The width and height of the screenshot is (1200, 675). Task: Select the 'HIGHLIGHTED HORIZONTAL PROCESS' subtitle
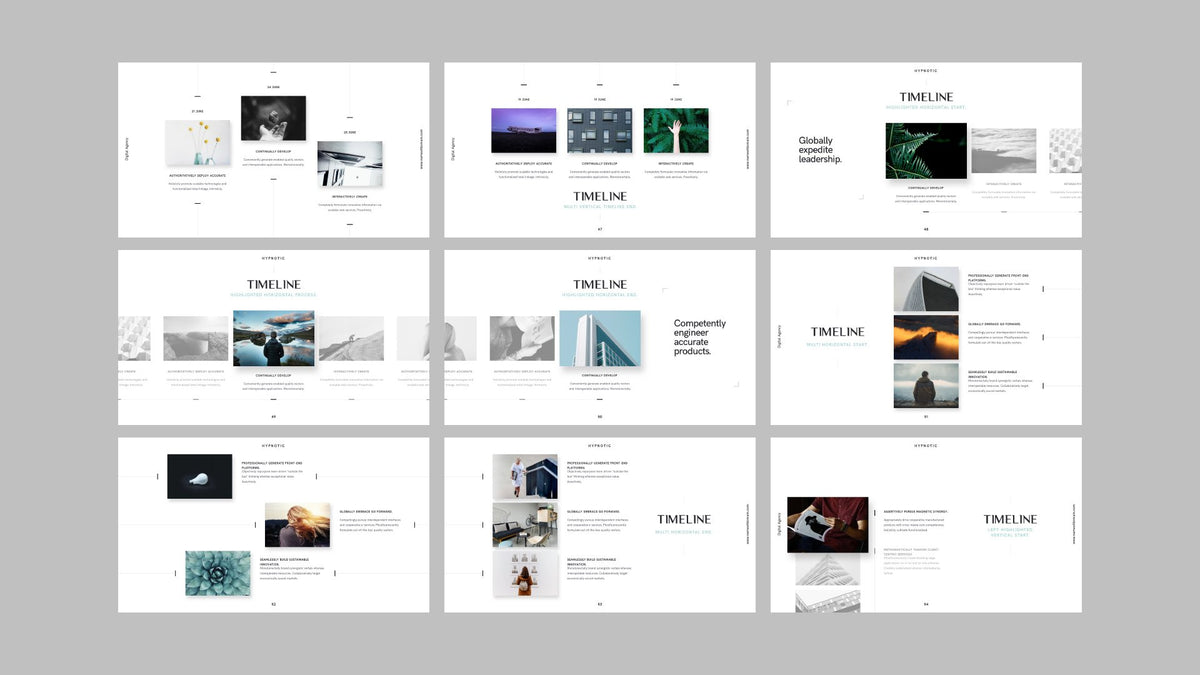[274, 295]
